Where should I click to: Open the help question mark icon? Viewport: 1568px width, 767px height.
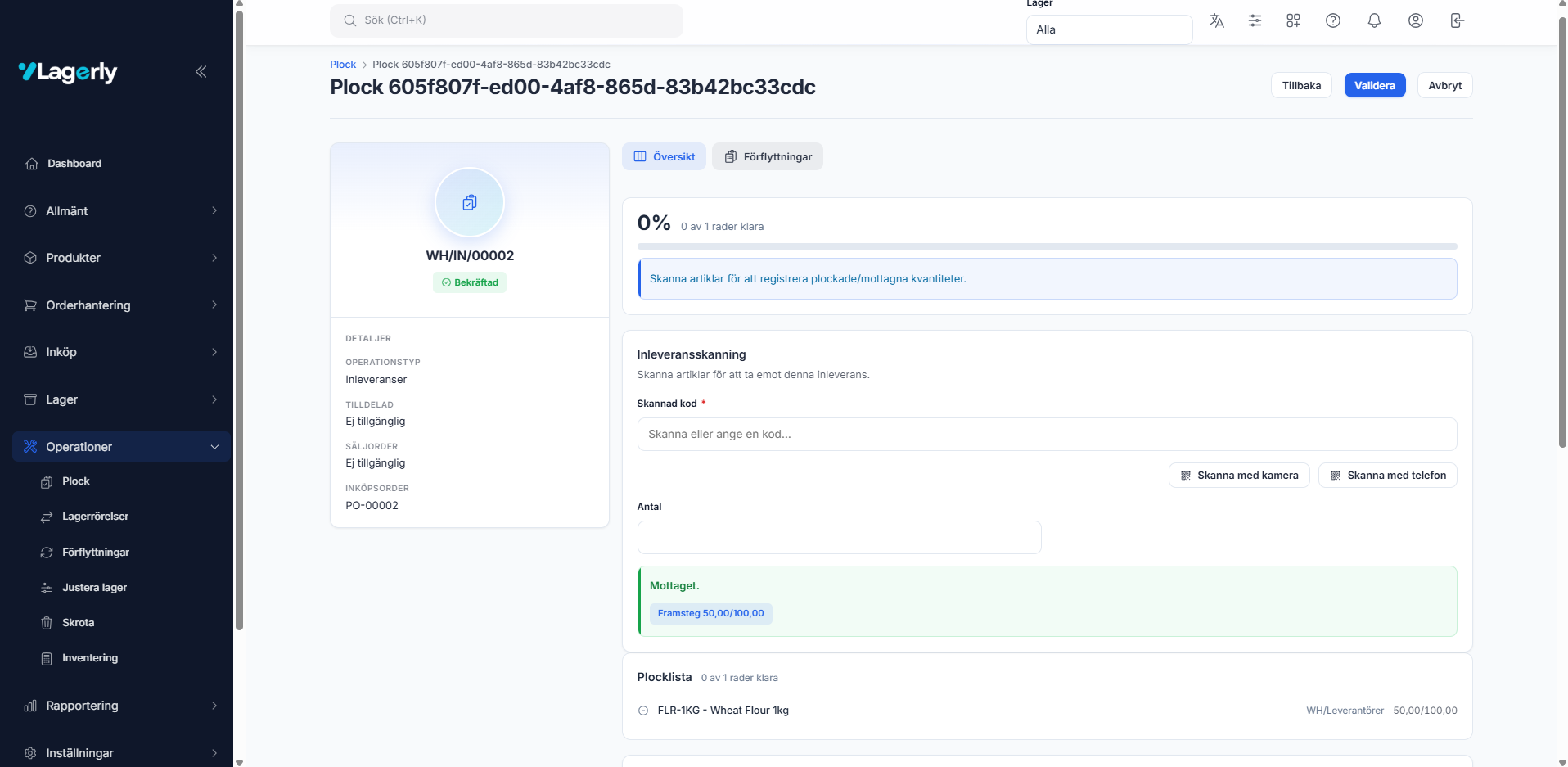tap(1333, 21)
